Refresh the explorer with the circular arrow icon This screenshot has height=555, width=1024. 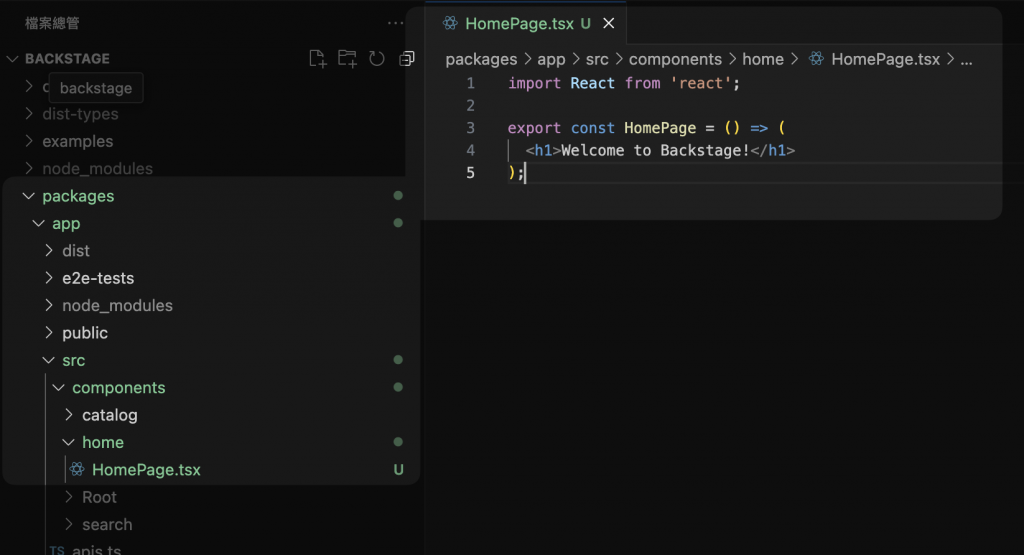coord(377,59)
